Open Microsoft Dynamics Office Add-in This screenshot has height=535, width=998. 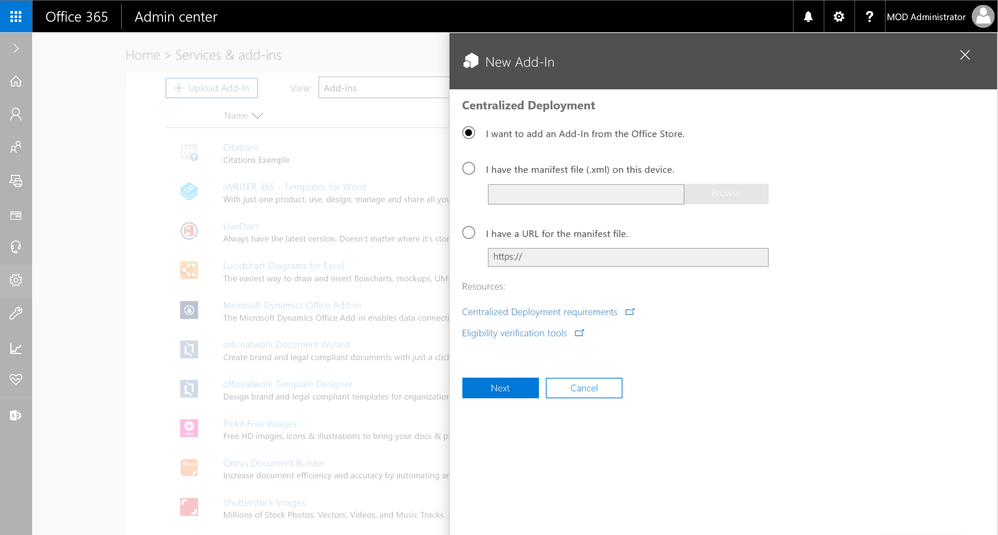(292, 305)
